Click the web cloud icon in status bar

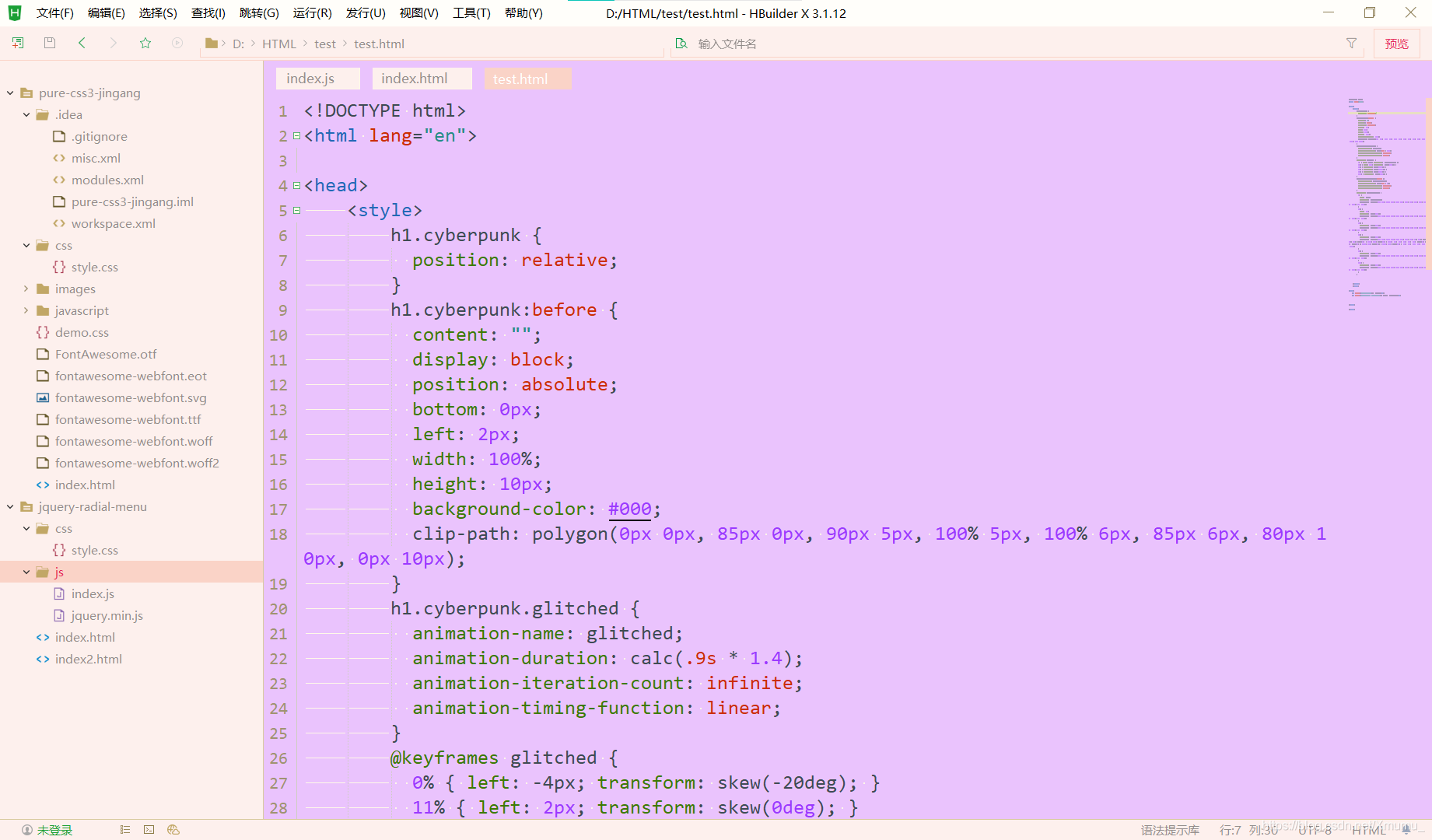tap(173, 830)
